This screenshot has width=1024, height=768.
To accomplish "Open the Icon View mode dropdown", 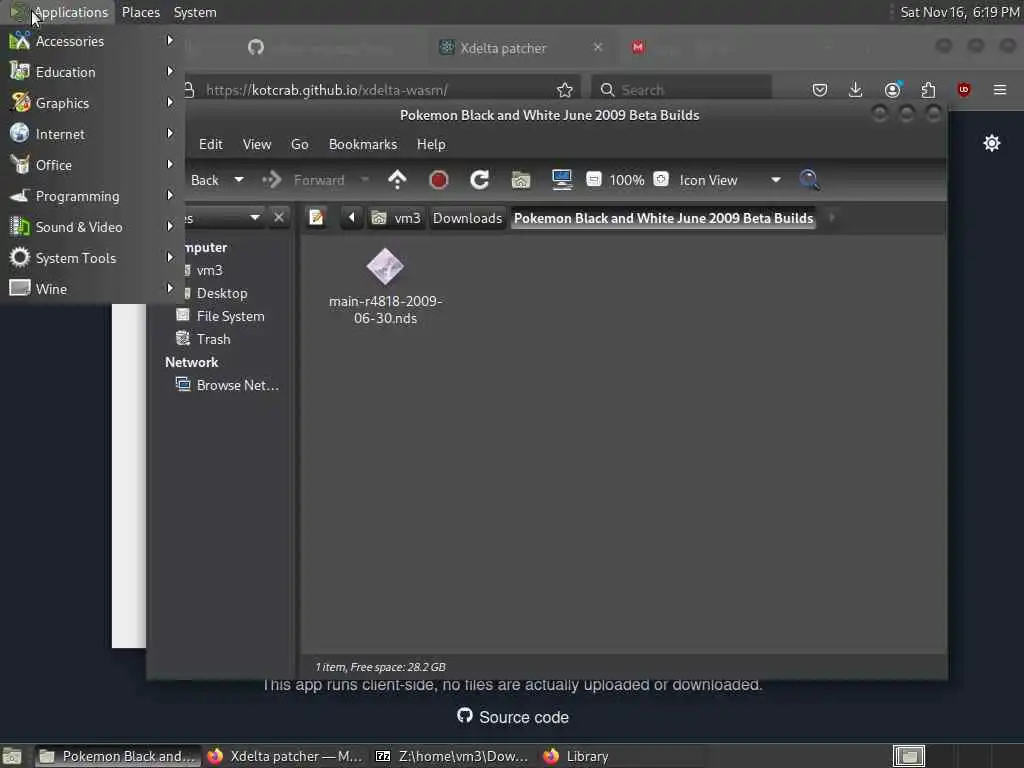I will click(730, 180).
